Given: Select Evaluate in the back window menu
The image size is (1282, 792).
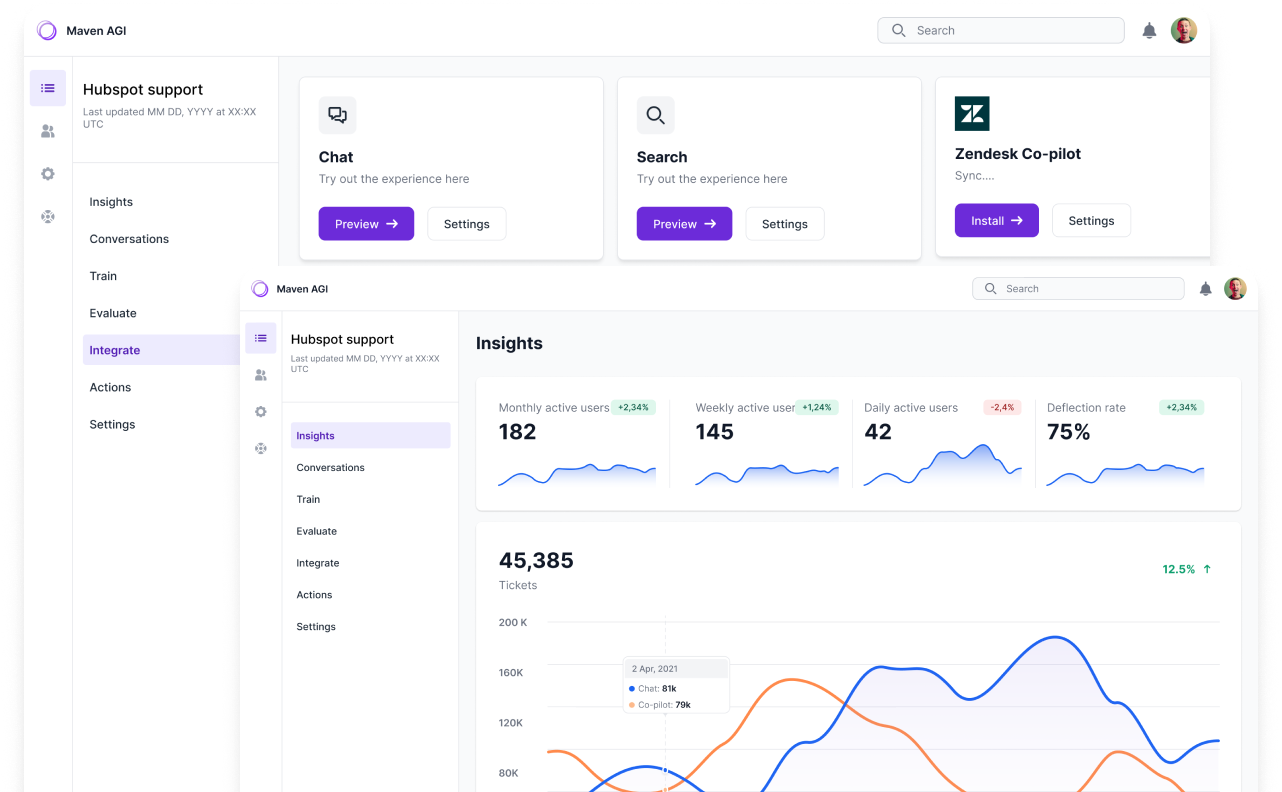Looking at the screenshot, I should (x=113, y=313).
